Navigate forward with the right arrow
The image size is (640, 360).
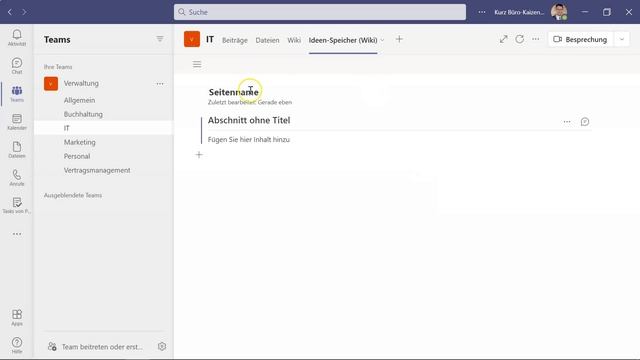click(x=24, y=12)
